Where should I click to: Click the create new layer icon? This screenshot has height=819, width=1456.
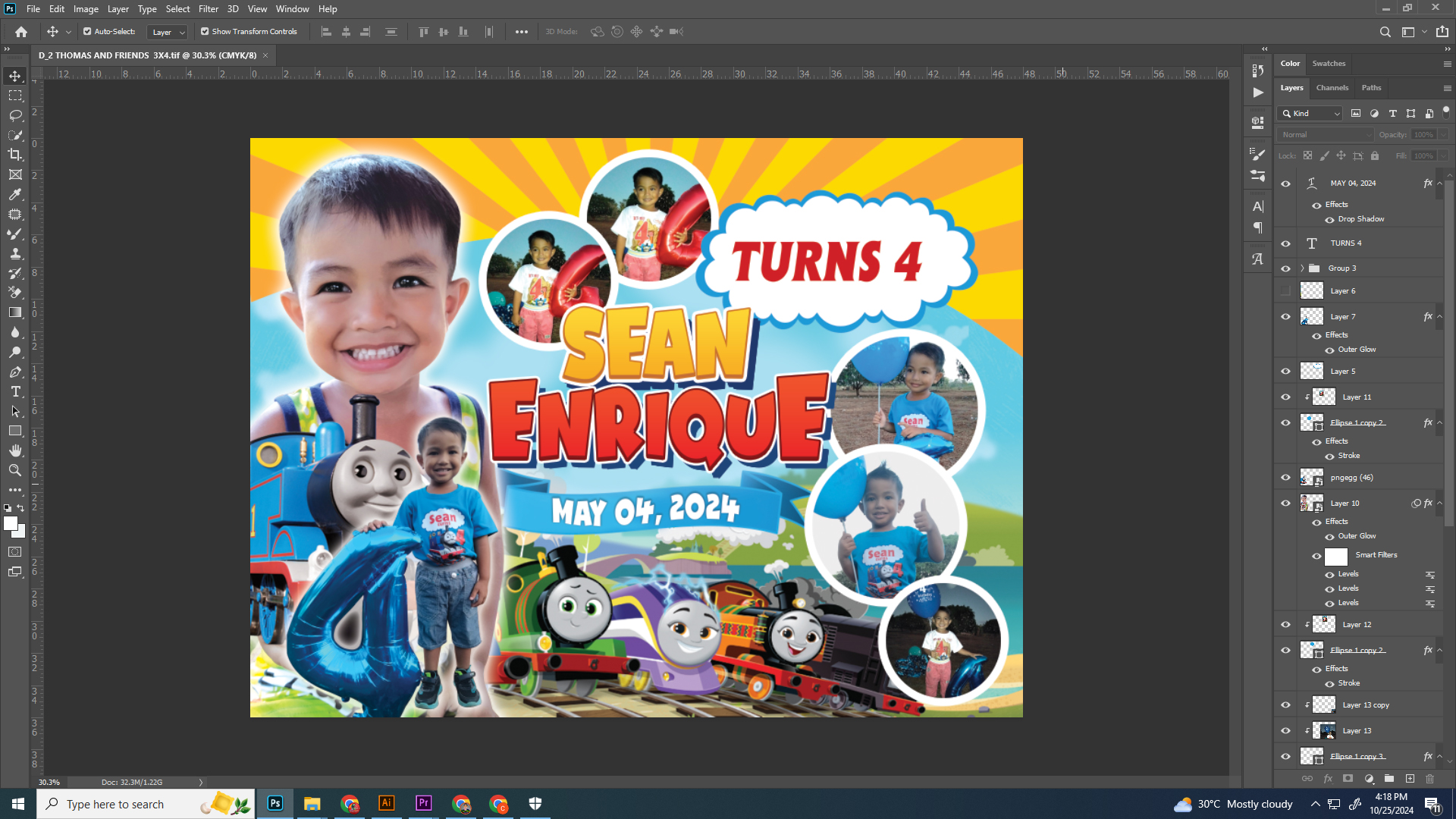1410,779
